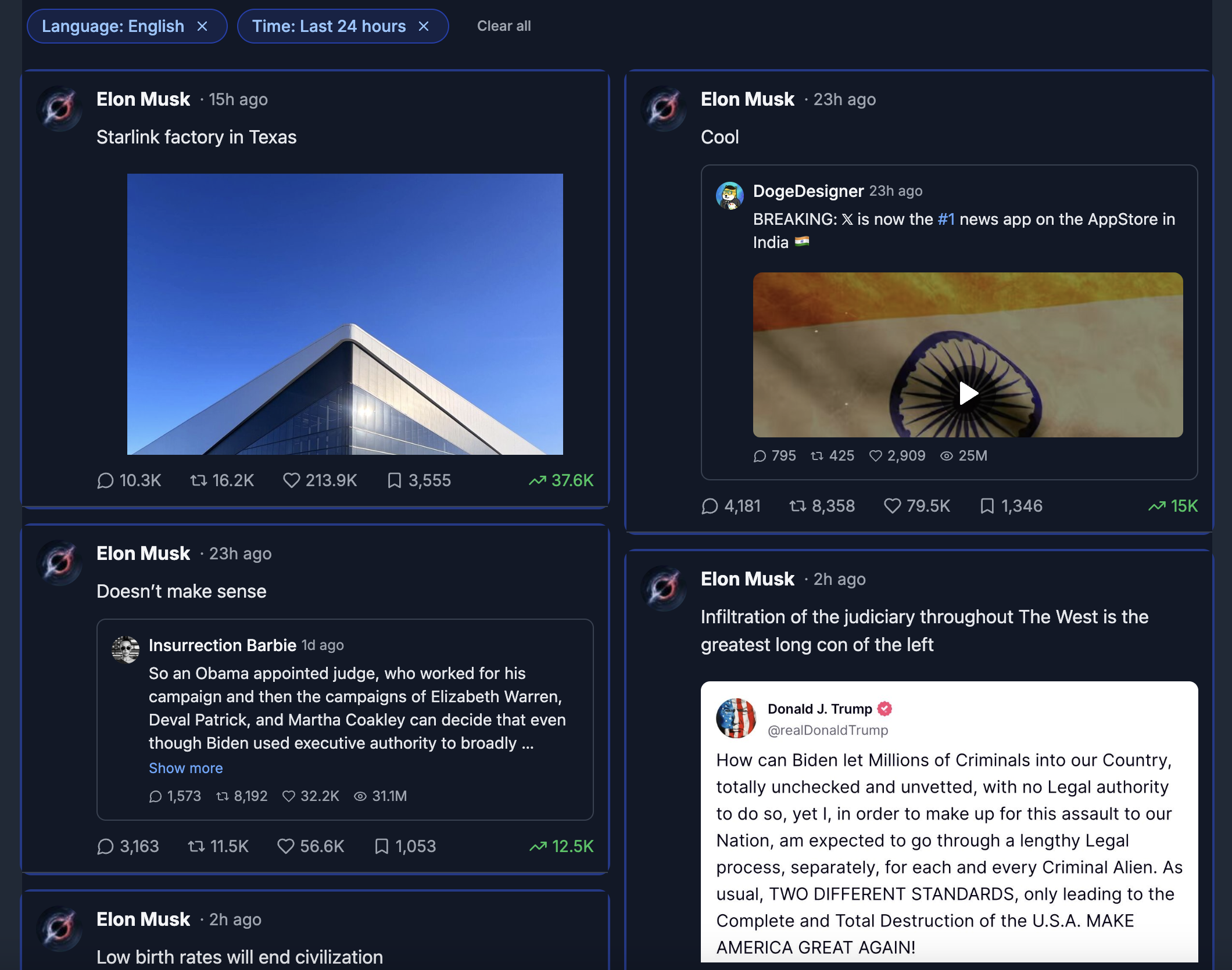The width and height of the screenshot is (1232, 970).
Task: Click reply icon with 4,181 on Cool post
Action: (710, 506)
